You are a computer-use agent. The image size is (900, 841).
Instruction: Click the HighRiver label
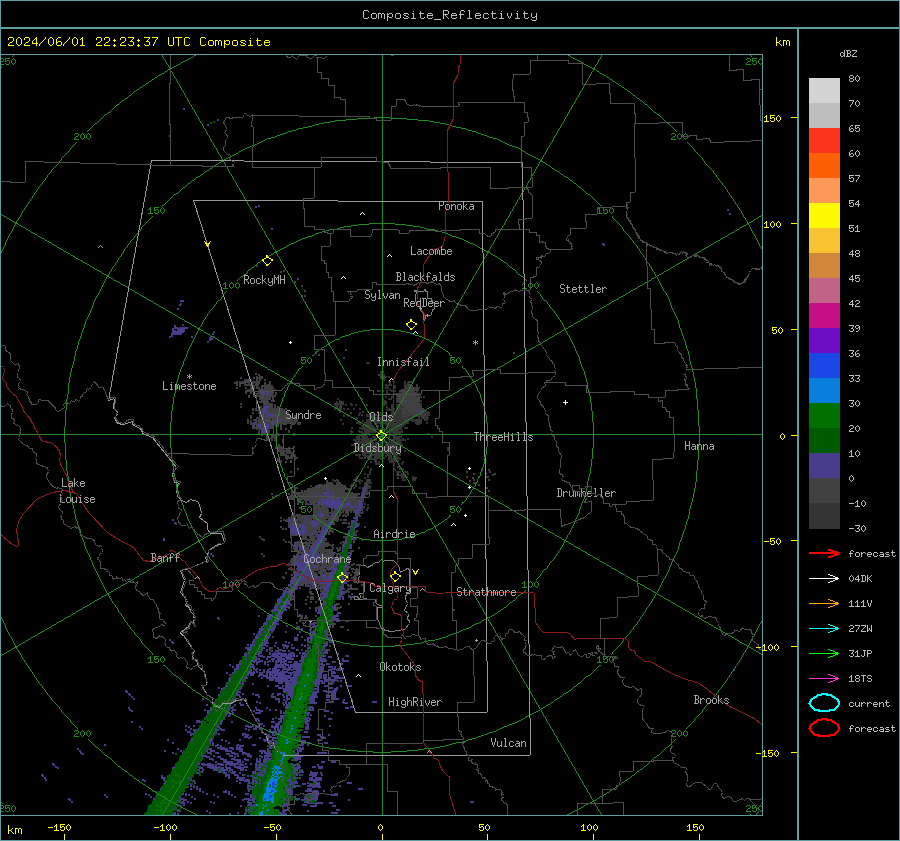[415, 702]
